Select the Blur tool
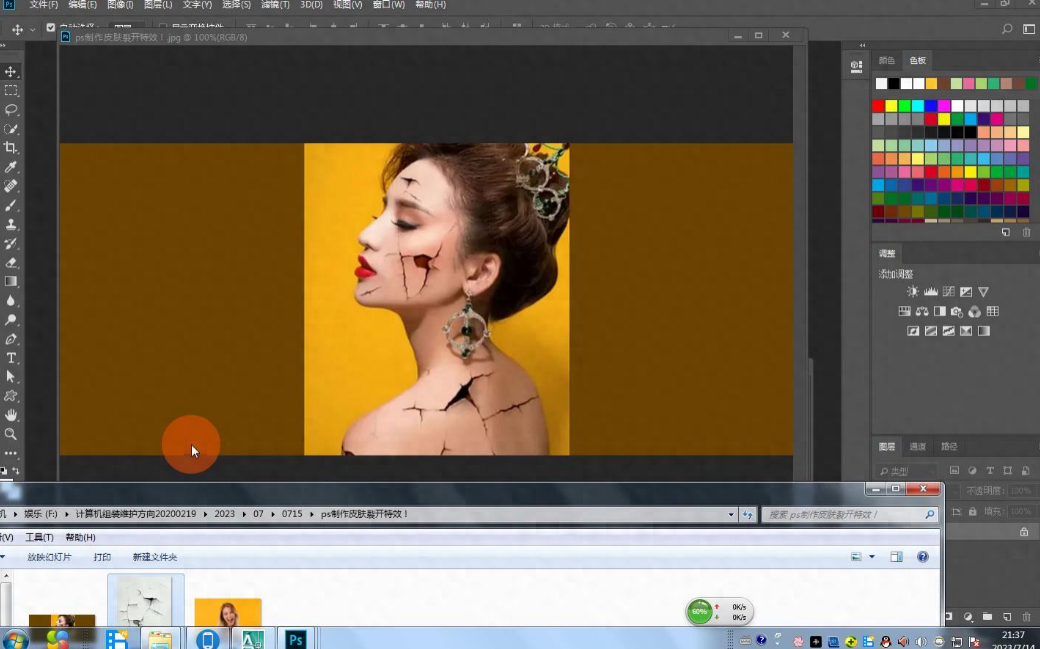Image resolution: width=1040 pixels, height=649 pixels. pos(11,301)
